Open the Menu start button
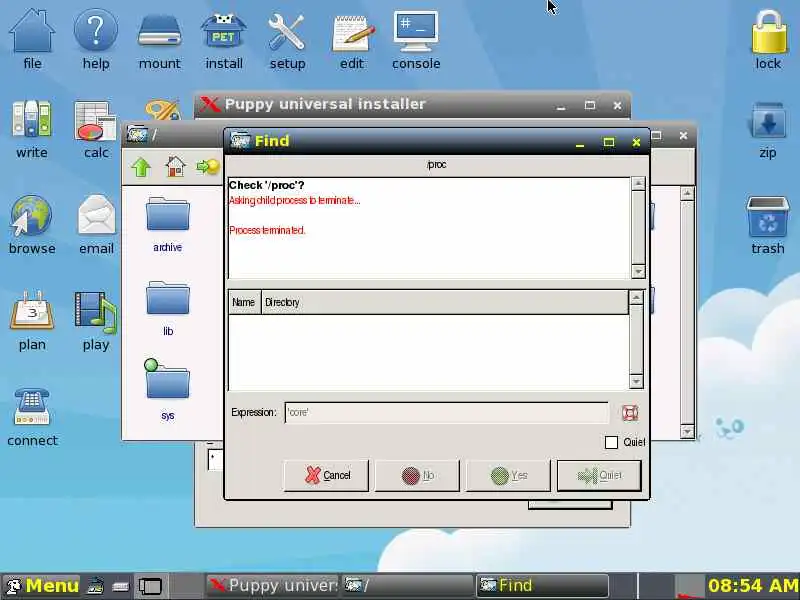This screenshot has height=600, width=800. tap(42, 586)
